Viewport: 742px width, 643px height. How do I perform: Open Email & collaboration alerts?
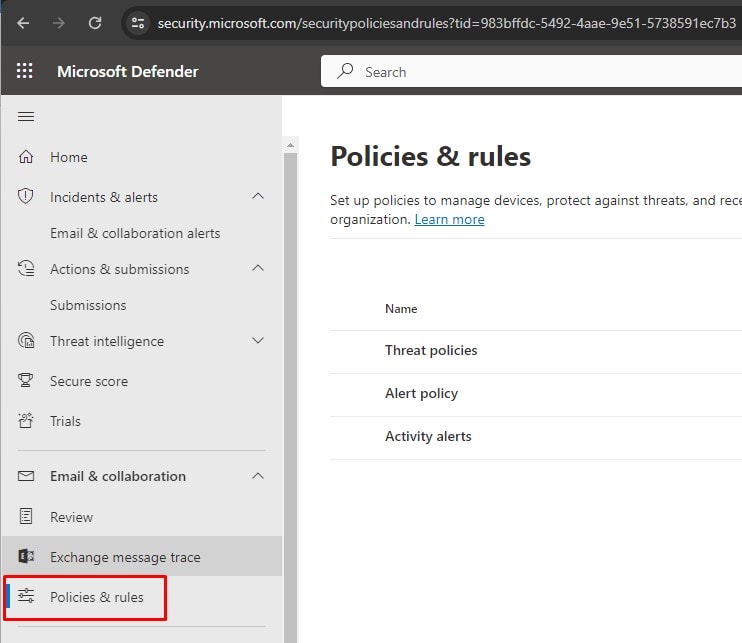(x=135, y=233)
